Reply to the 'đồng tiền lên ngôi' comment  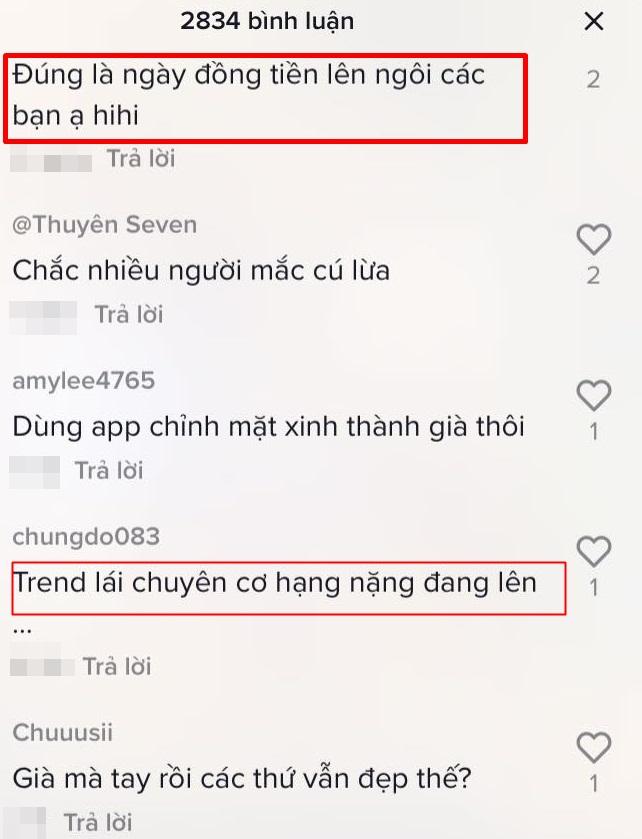(x=141, y=158)
